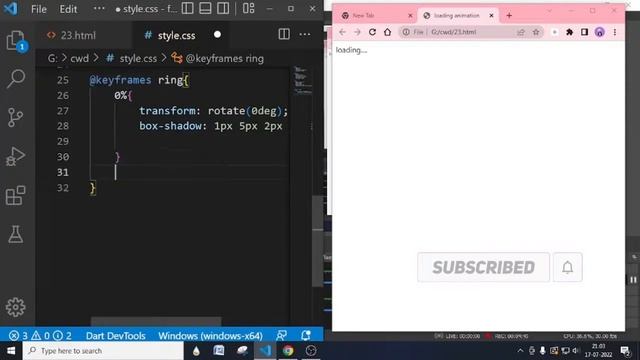Toggle secondary sidebar layout button

pos(223,8)
